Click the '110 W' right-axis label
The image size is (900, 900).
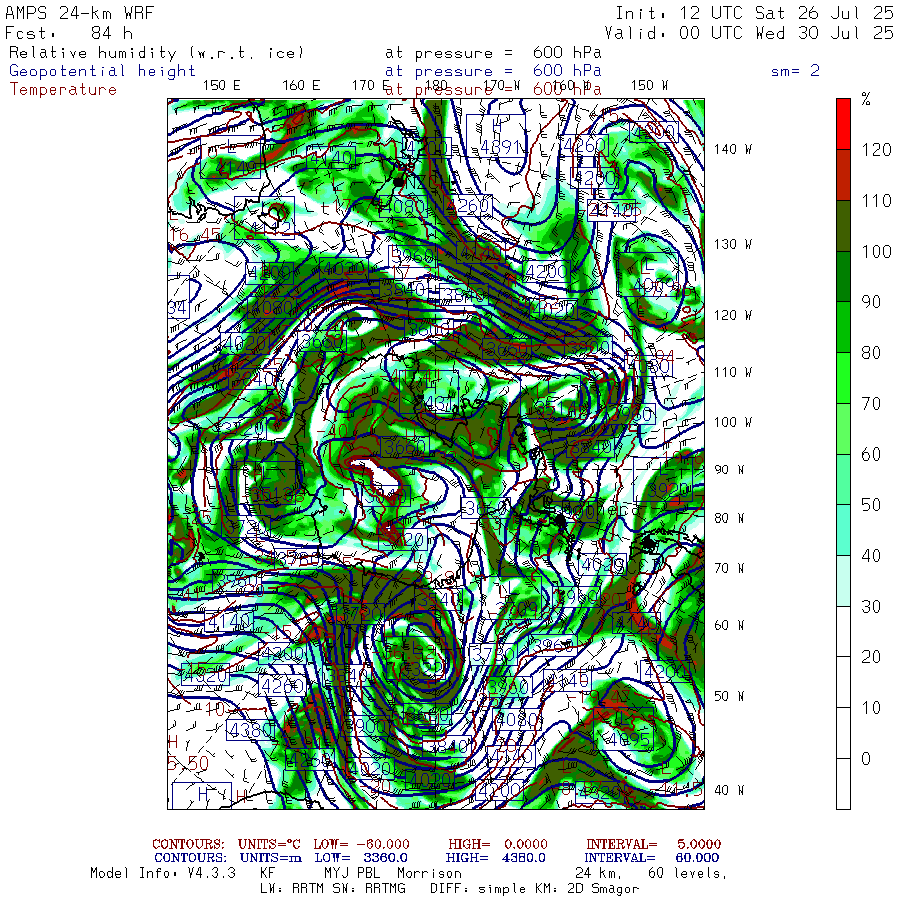(x=733, y=372)
